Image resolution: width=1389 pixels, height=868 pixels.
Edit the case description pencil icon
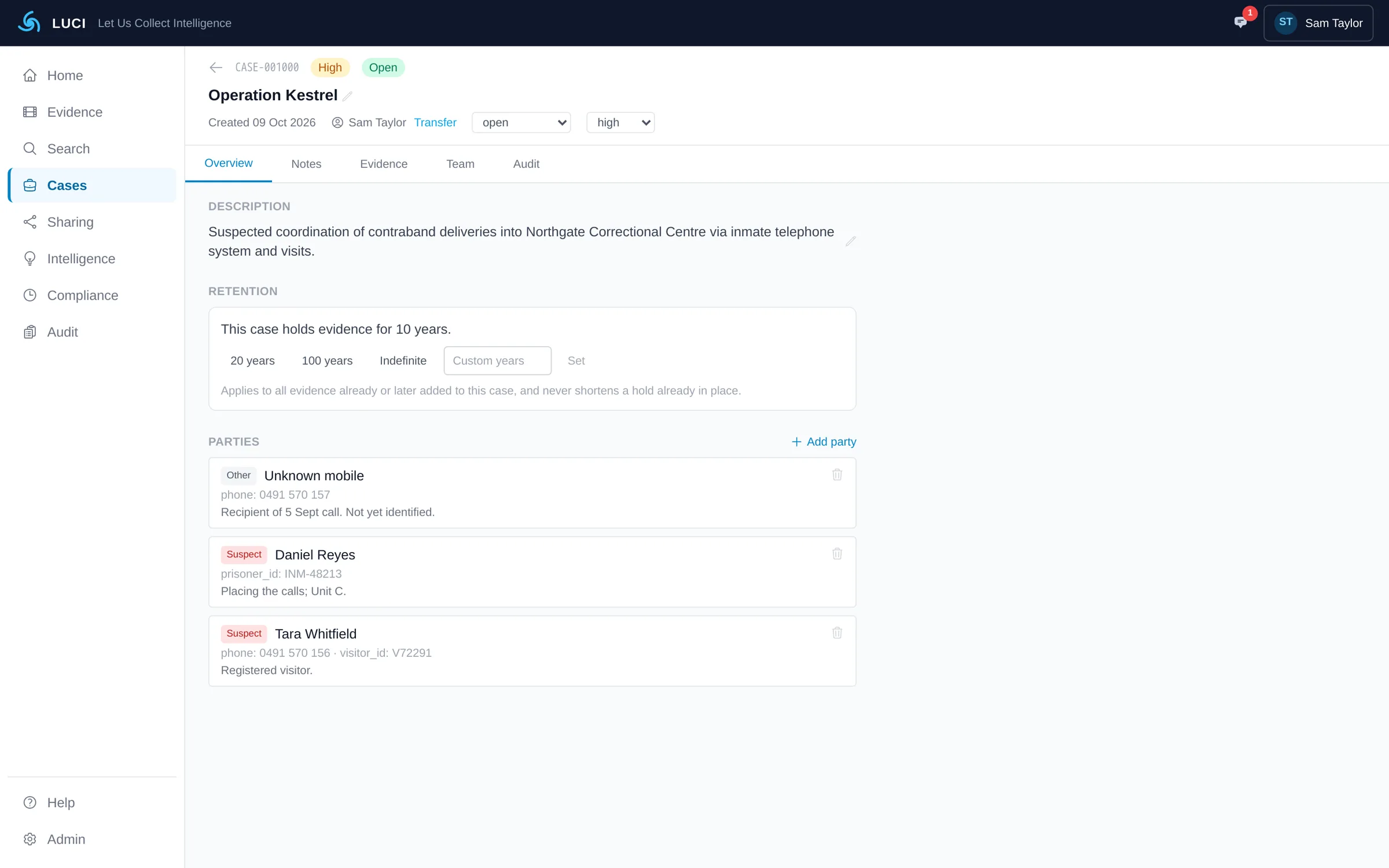pos(850,241)
